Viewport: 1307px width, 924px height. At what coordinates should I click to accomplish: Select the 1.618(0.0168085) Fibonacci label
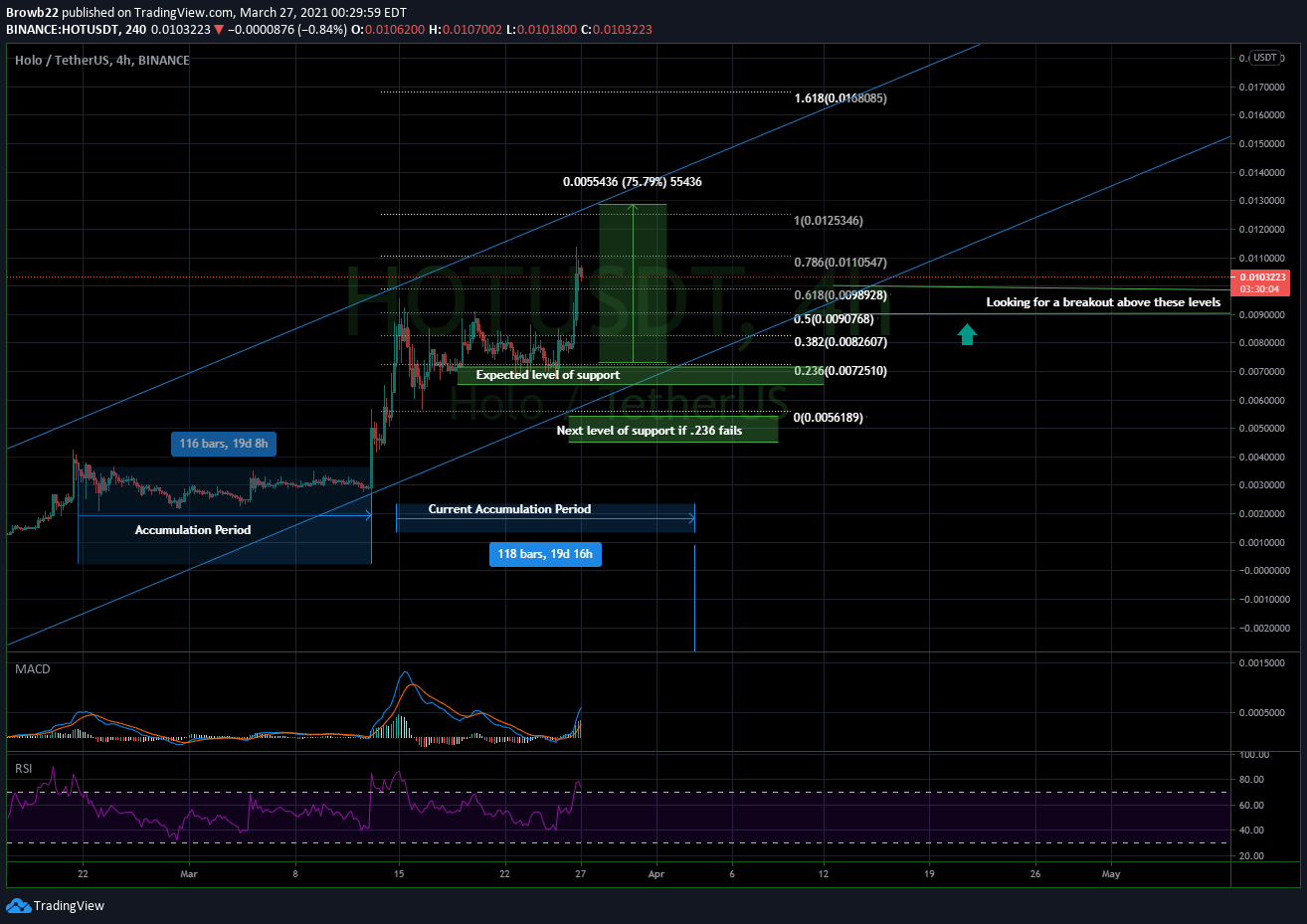click(840, 98)
